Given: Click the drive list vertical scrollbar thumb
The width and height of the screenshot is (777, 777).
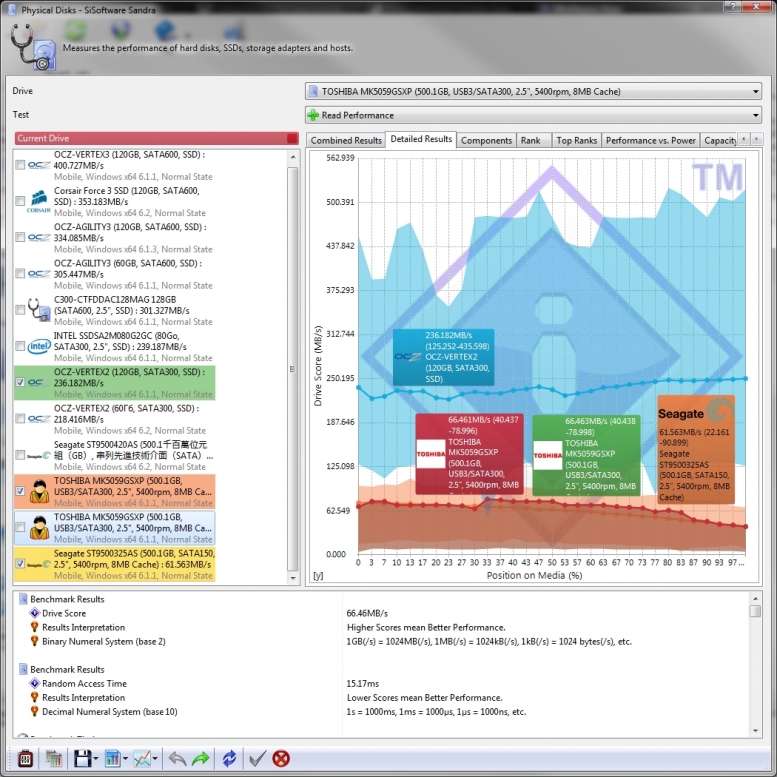Looking at the screenshot, I should (x=293, y=369).
